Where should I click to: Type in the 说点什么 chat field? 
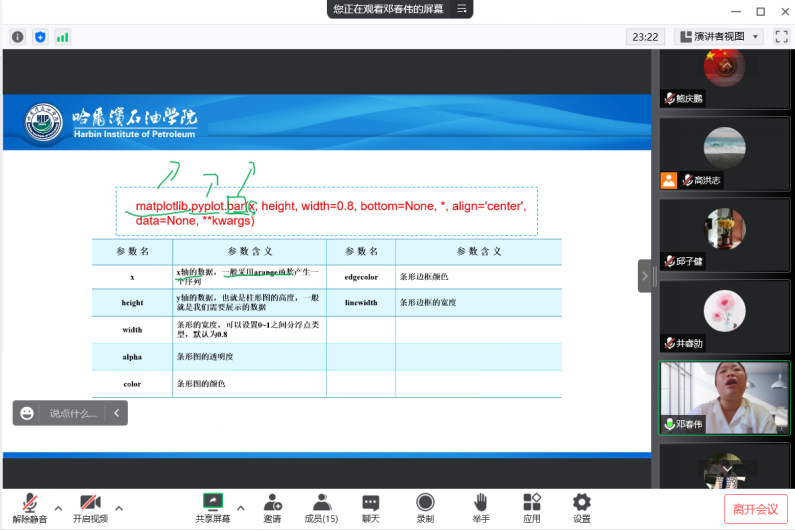(73, 413)
